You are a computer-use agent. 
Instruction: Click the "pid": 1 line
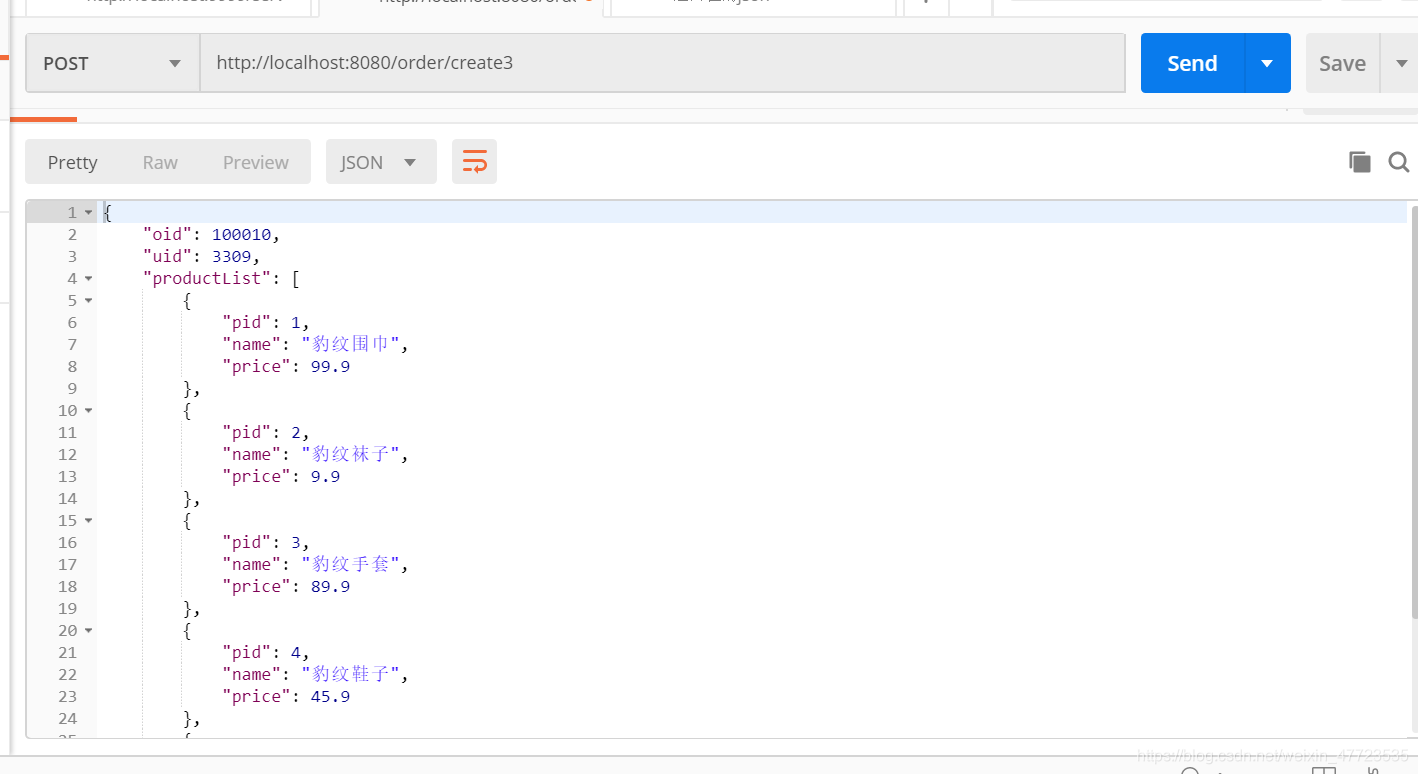(266, 323)
